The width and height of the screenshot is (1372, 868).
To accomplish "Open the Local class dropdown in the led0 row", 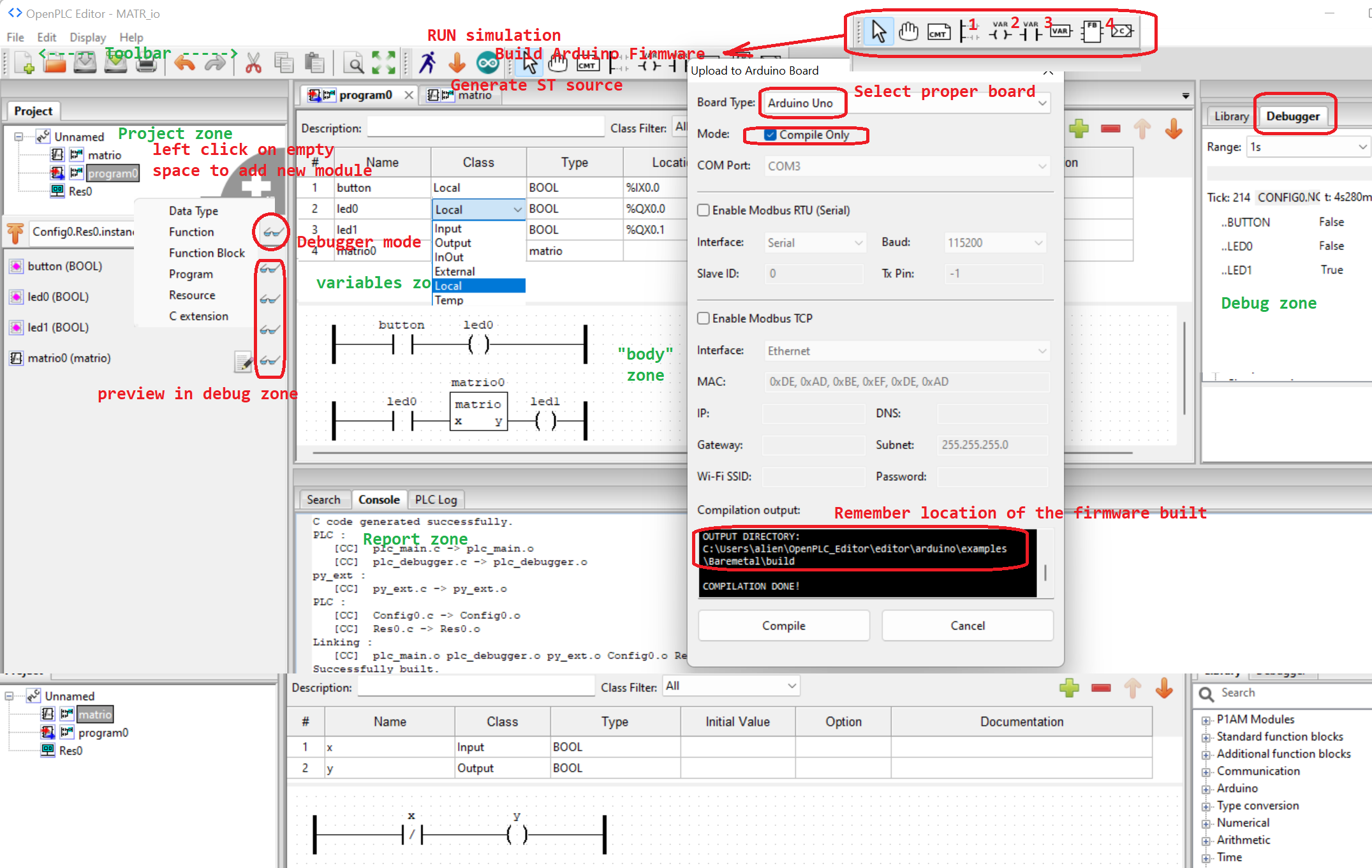I will [x=478, y=209].
